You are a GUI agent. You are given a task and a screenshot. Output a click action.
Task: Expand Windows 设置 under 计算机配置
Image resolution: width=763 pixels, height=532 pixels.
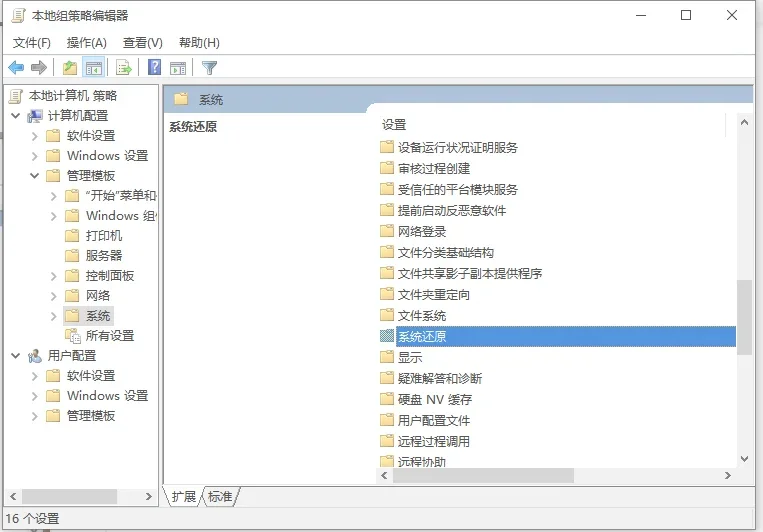click(x=35, y=156)
